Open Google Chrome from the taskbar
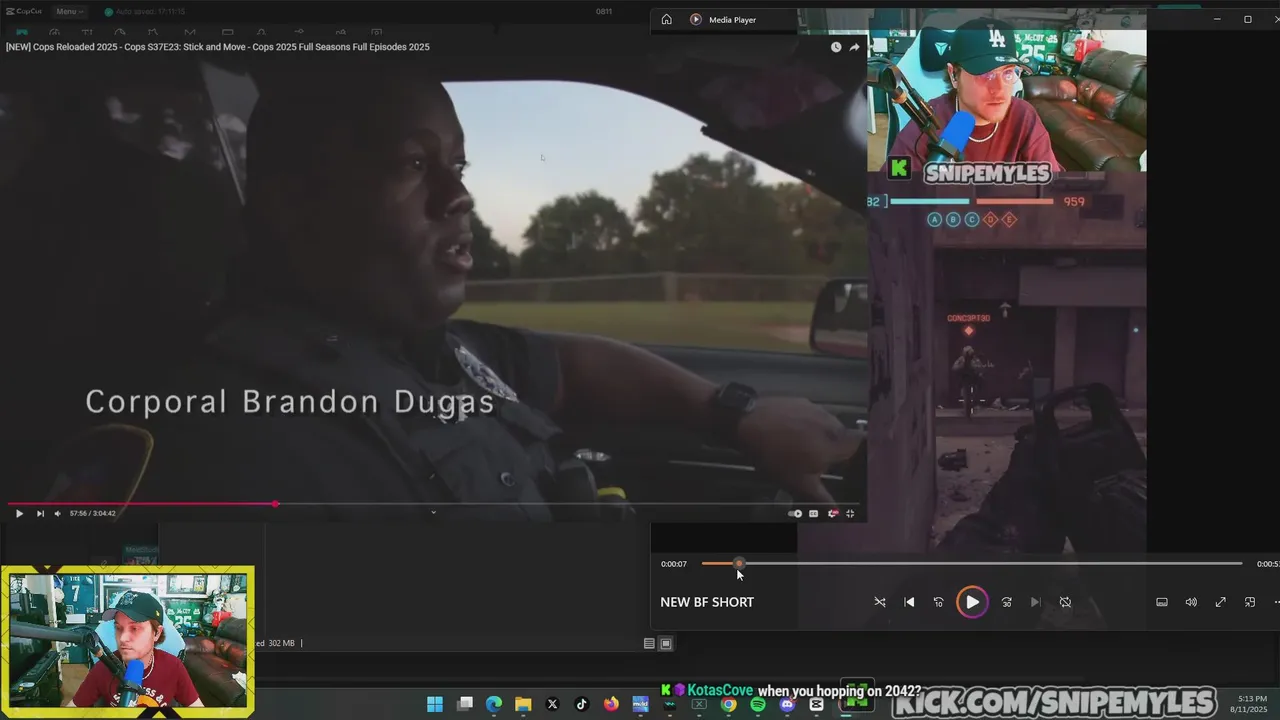1280x720 pixels. [x=728, y=704]
